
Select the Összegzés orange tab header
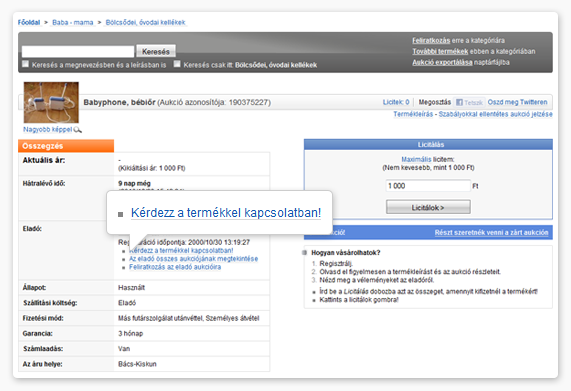[x=66, y=146]
